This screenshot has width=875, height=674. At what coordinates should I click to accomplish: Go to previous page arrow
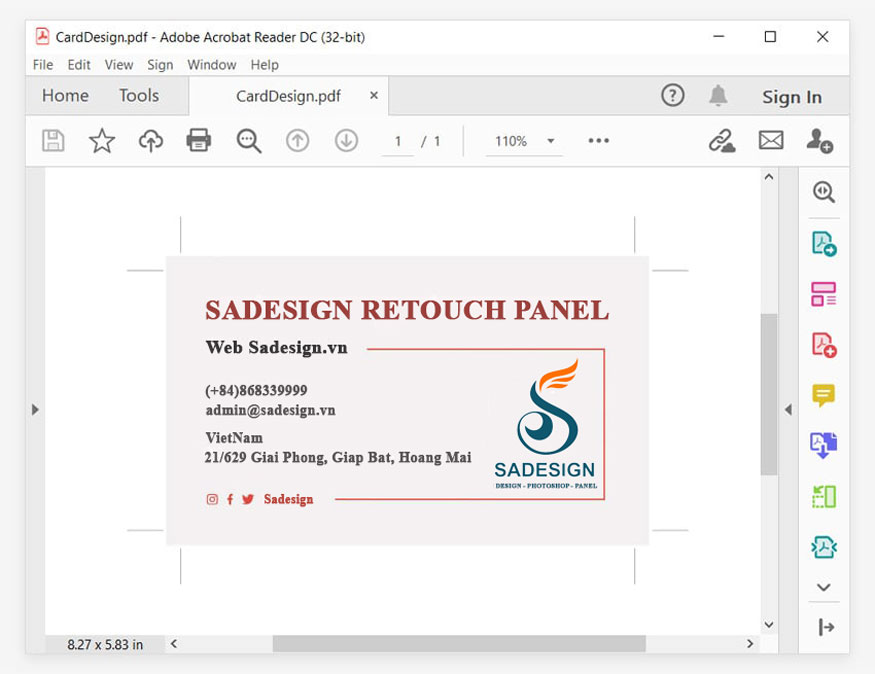297,141
